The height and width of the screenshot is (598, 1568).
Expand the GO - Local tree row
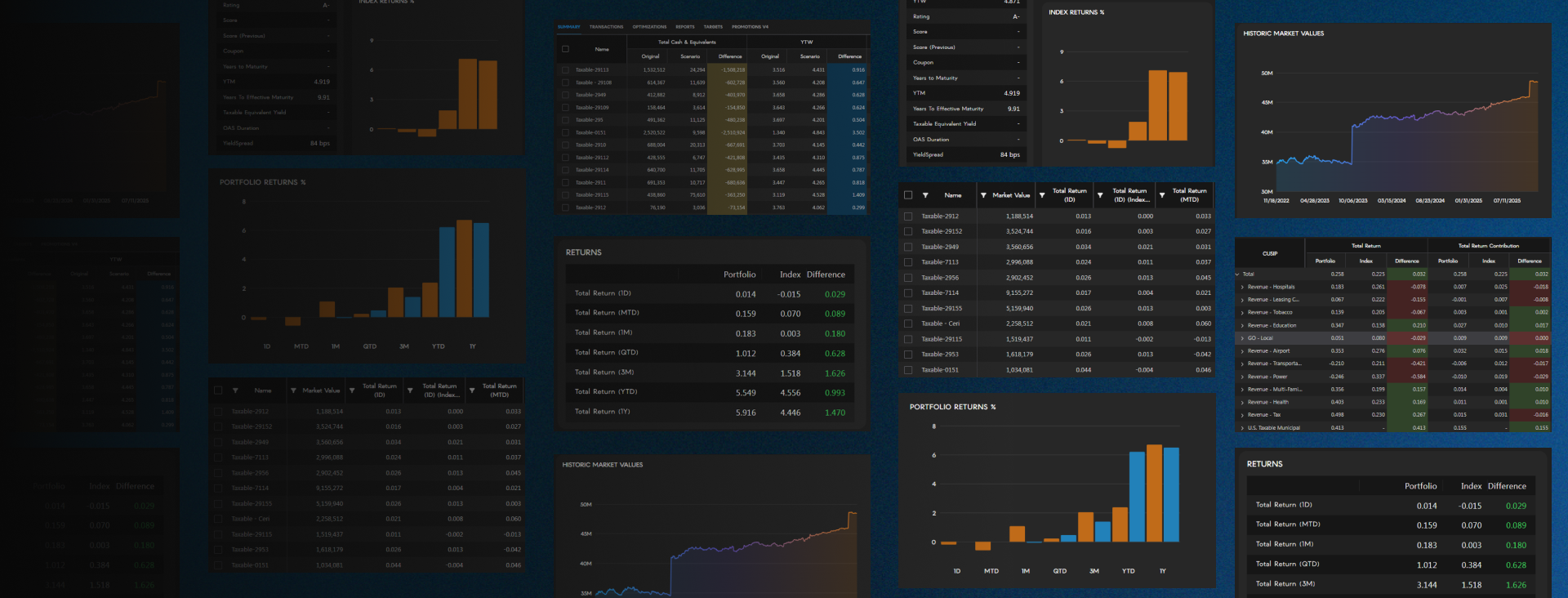[x=1242, y=338]
